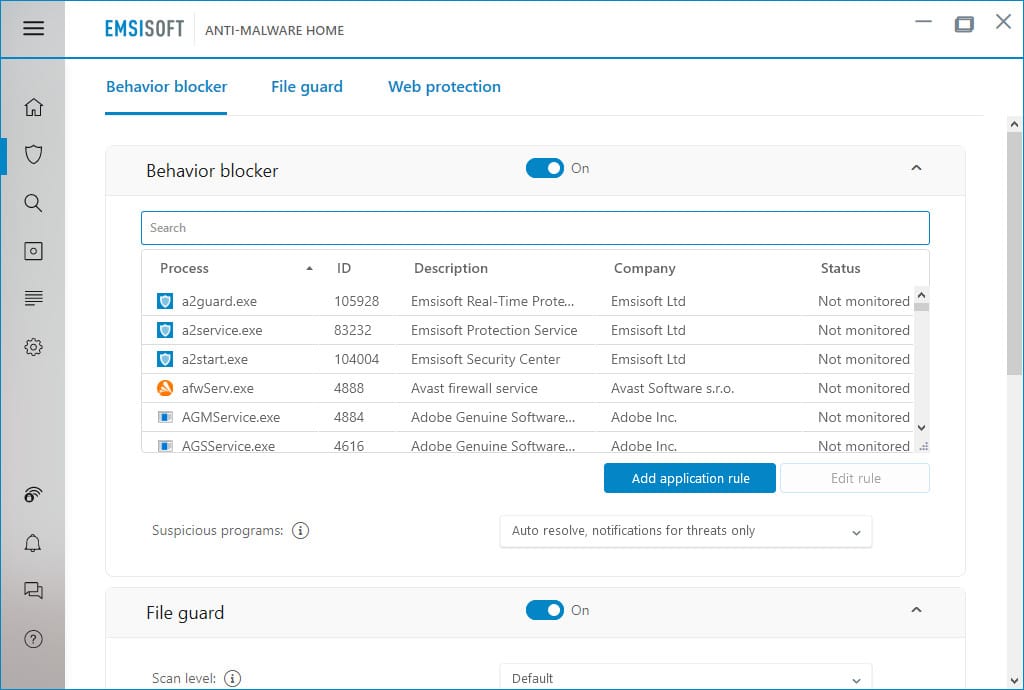
Task: Switch to the Web protection tab
Action: pos(445,87)
